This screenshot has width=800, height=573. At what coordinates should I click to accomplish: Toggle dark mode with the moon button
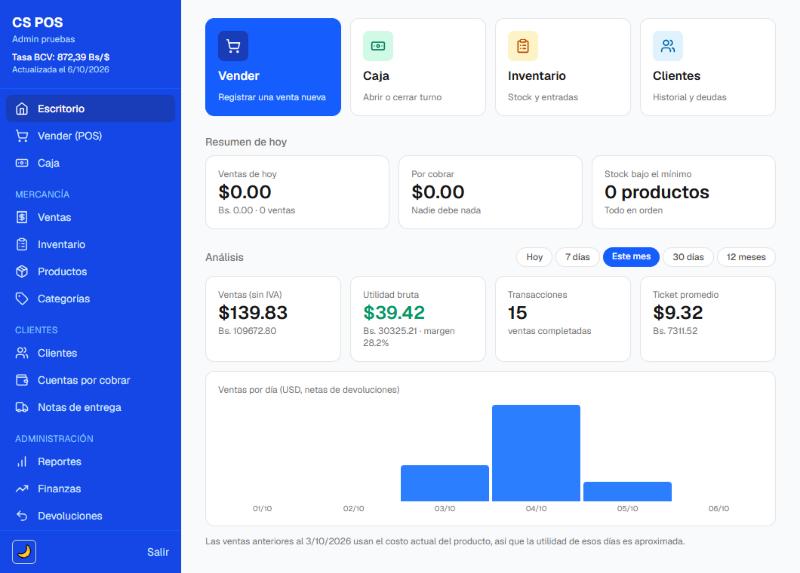pyautogui.click(x=24, y=552)
